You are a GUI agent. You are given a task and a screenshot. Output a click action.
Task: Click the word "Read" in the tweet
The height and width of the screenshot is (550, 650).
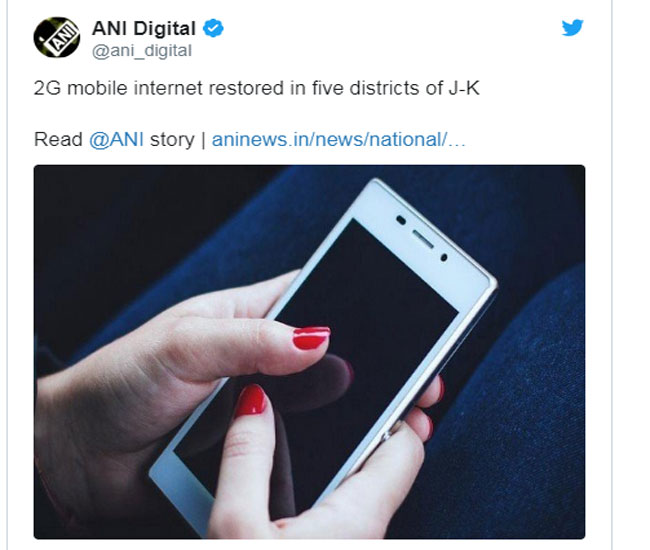(58, 139)
